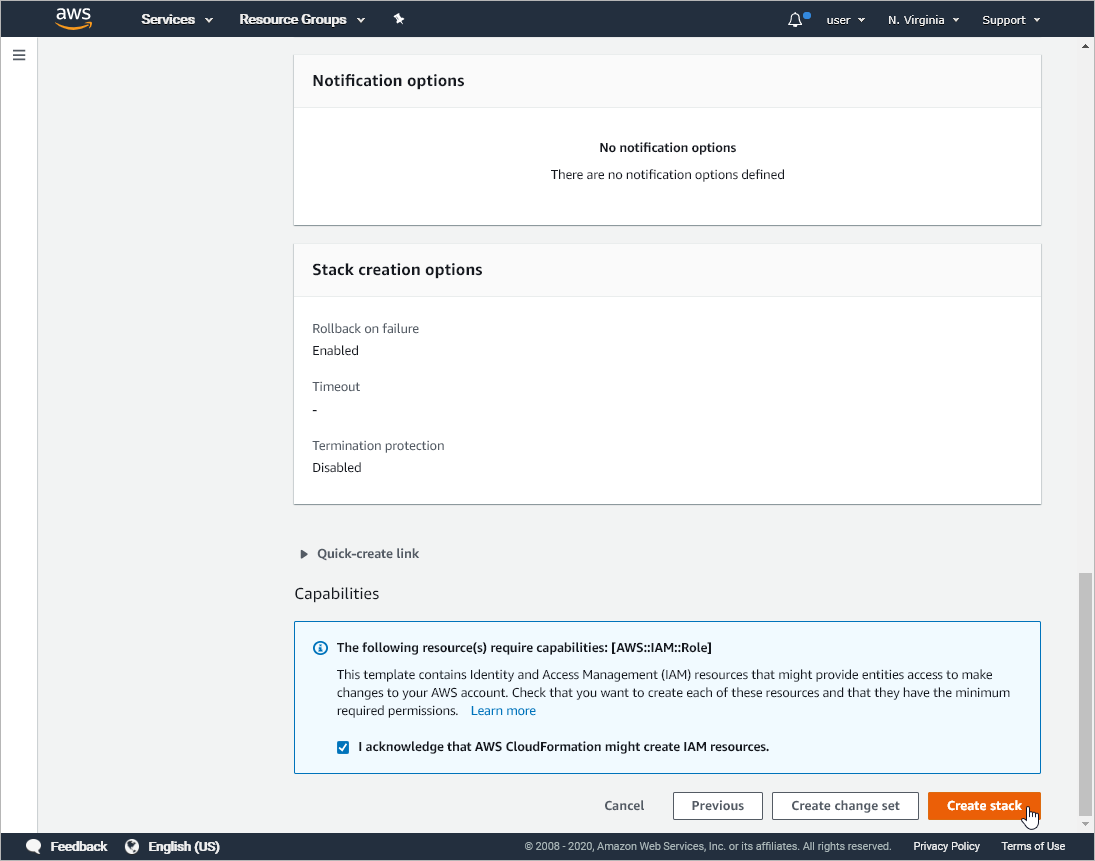Click the No notification options text
This screenshot has height=861, width=1095.
point(668,148)
